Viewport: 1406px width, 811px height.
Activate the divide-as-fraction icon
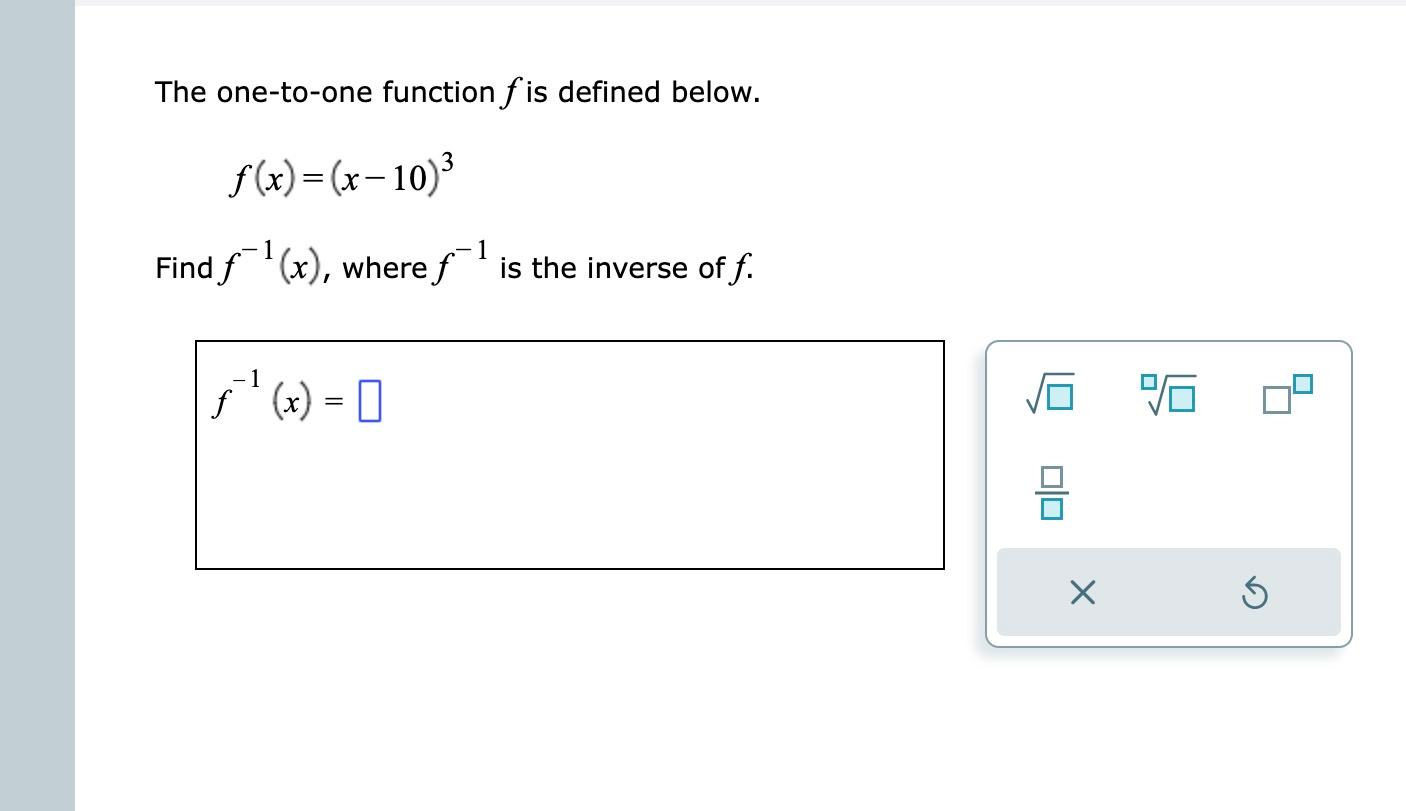coord(1050,493)
